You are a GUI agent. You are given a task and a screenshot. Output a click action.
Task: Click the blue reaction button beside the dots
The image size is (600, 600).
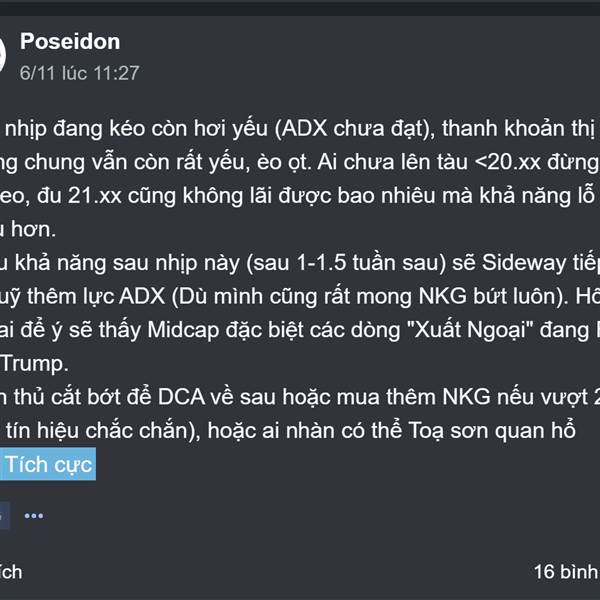point(4,516)
